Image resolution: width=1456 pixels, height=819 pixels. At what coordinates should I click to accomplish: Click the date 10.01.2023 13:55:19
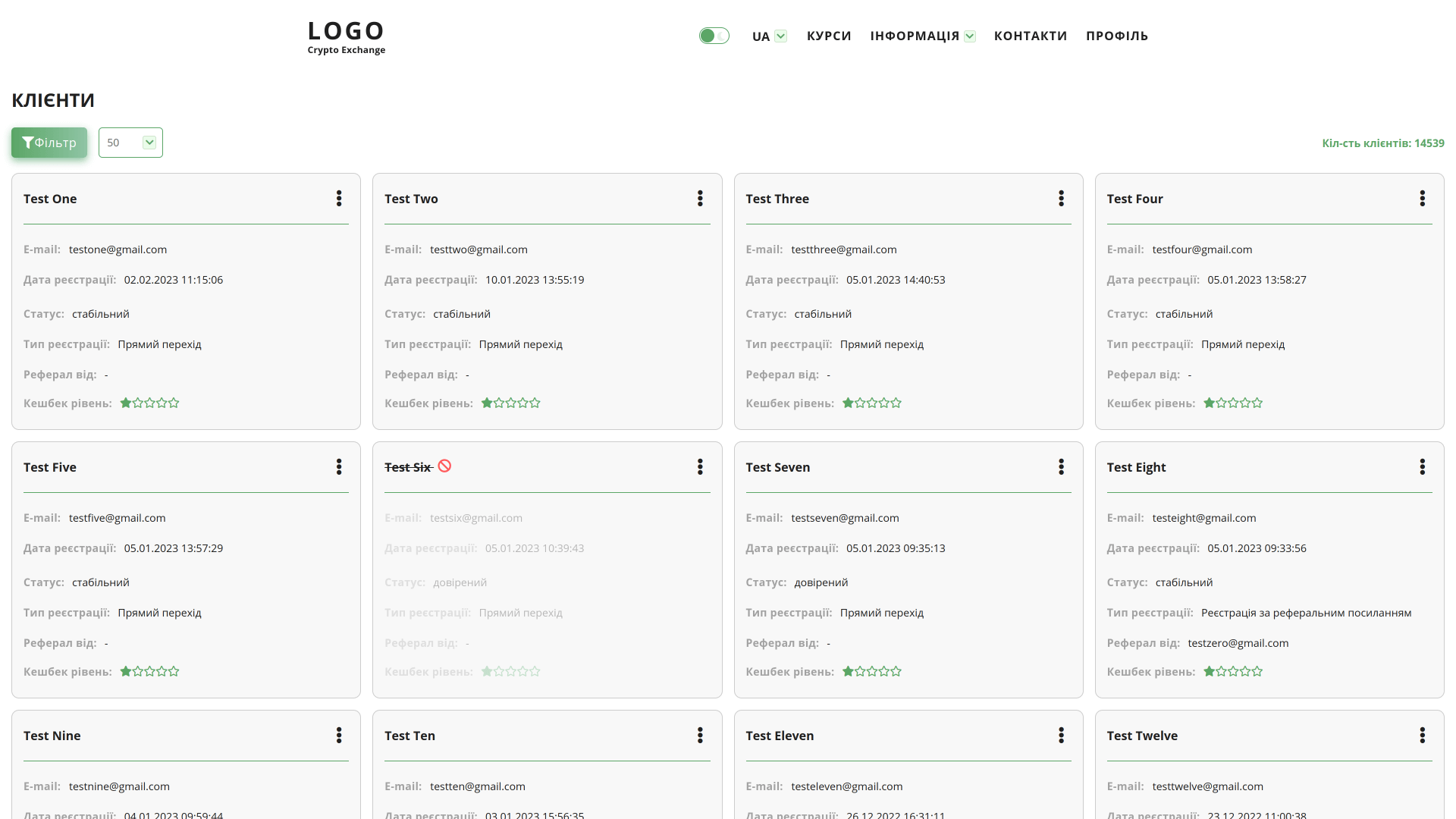535,280
